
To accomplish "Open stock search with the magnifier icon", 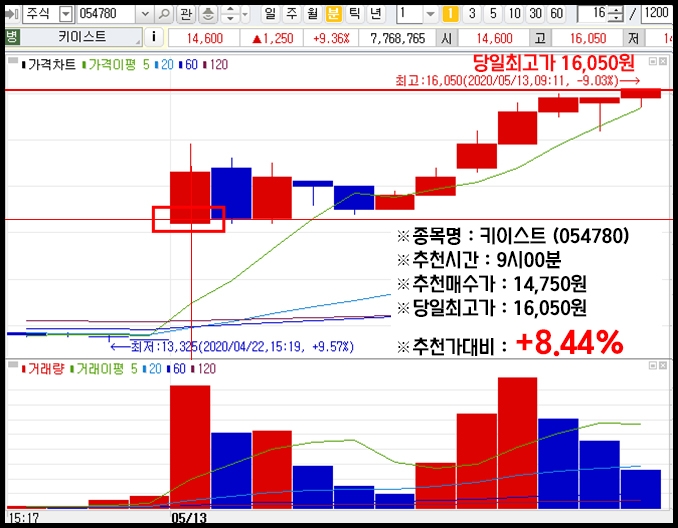I will (x=164, y=14).
